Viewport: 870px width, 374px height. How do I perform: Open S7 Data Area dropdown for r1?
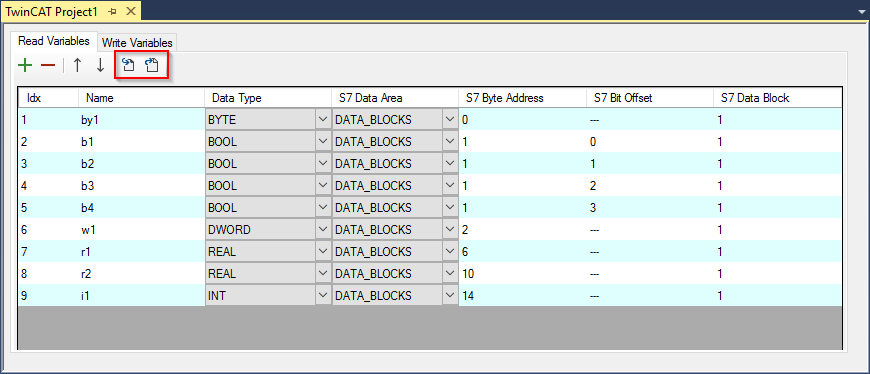pyautogui.click(x=450, y=251)
